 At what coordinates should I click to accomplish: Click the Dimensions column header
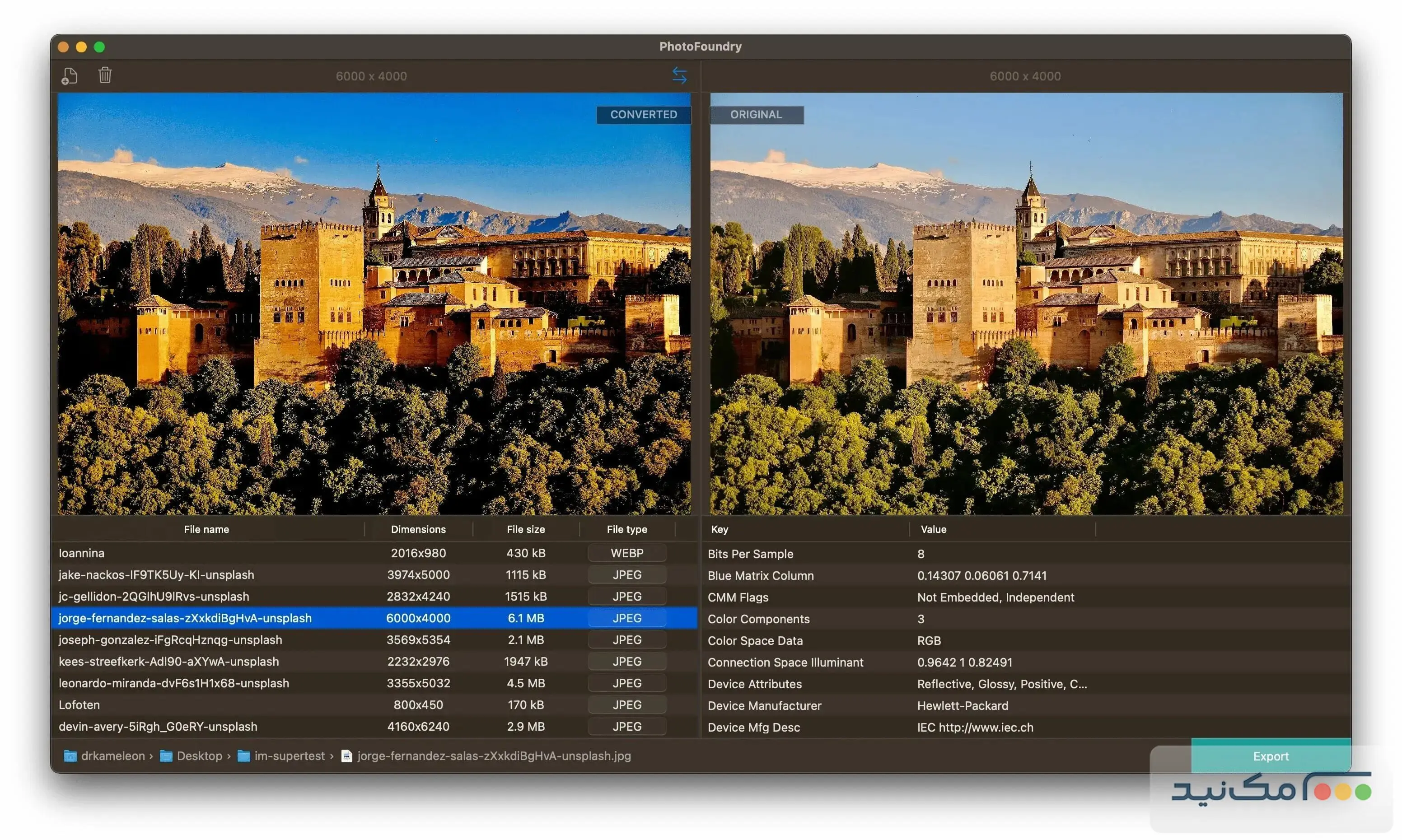[418, 529]
